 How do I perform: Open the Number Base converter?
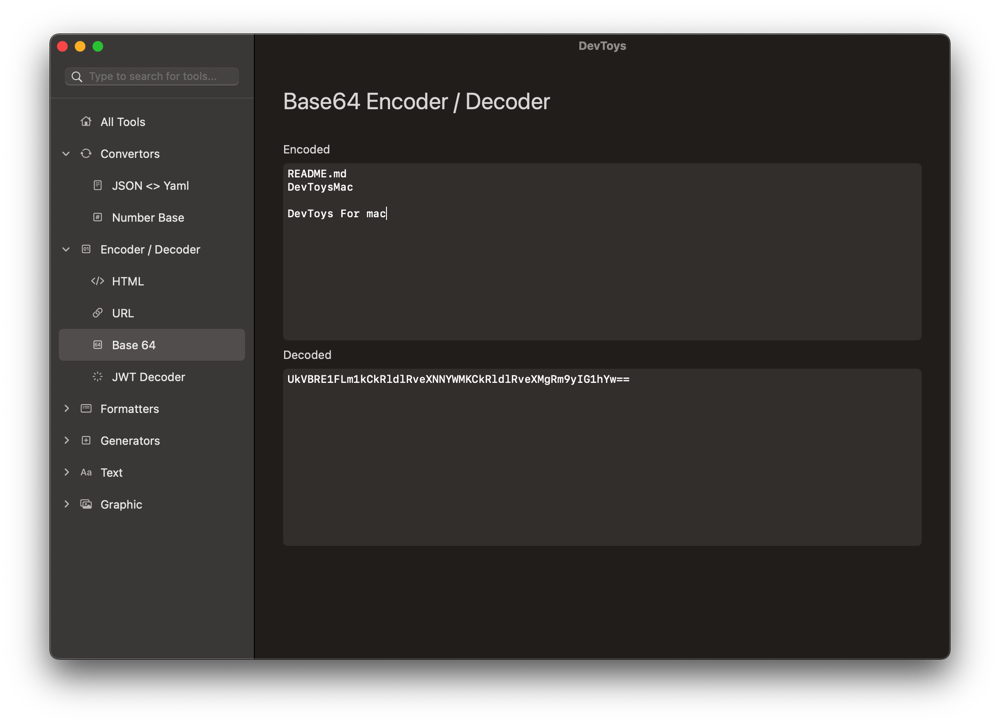point(148,217)
